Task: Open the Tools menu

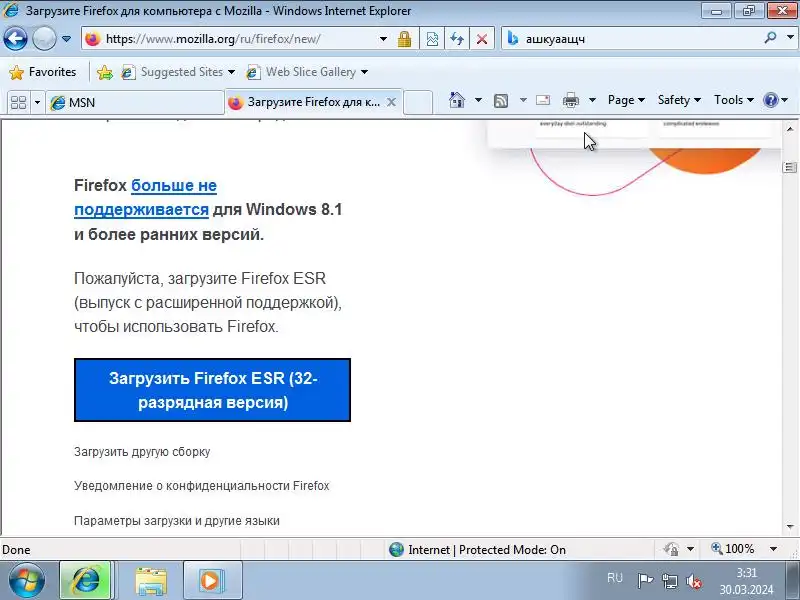Action: [734, 100]
